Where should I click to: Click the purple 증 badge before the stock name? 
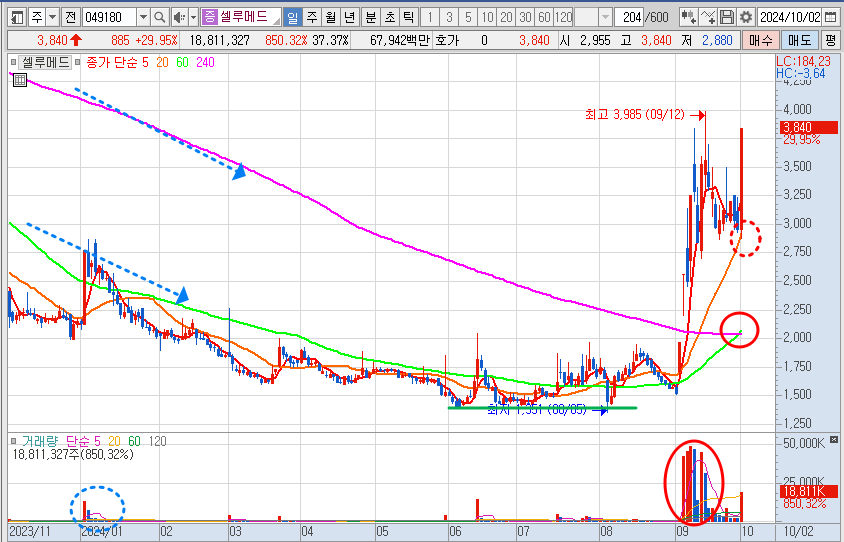209,18
